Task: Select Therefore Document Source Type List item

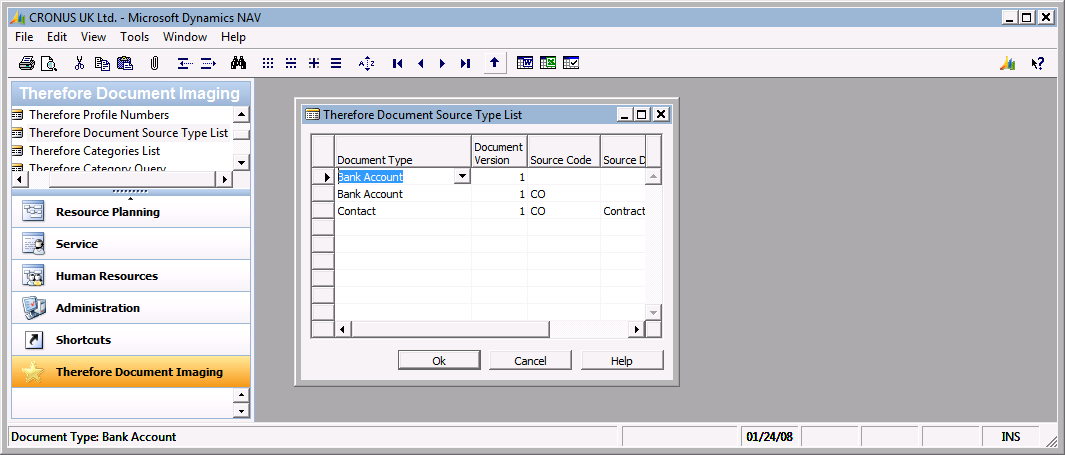Action: 128,133
